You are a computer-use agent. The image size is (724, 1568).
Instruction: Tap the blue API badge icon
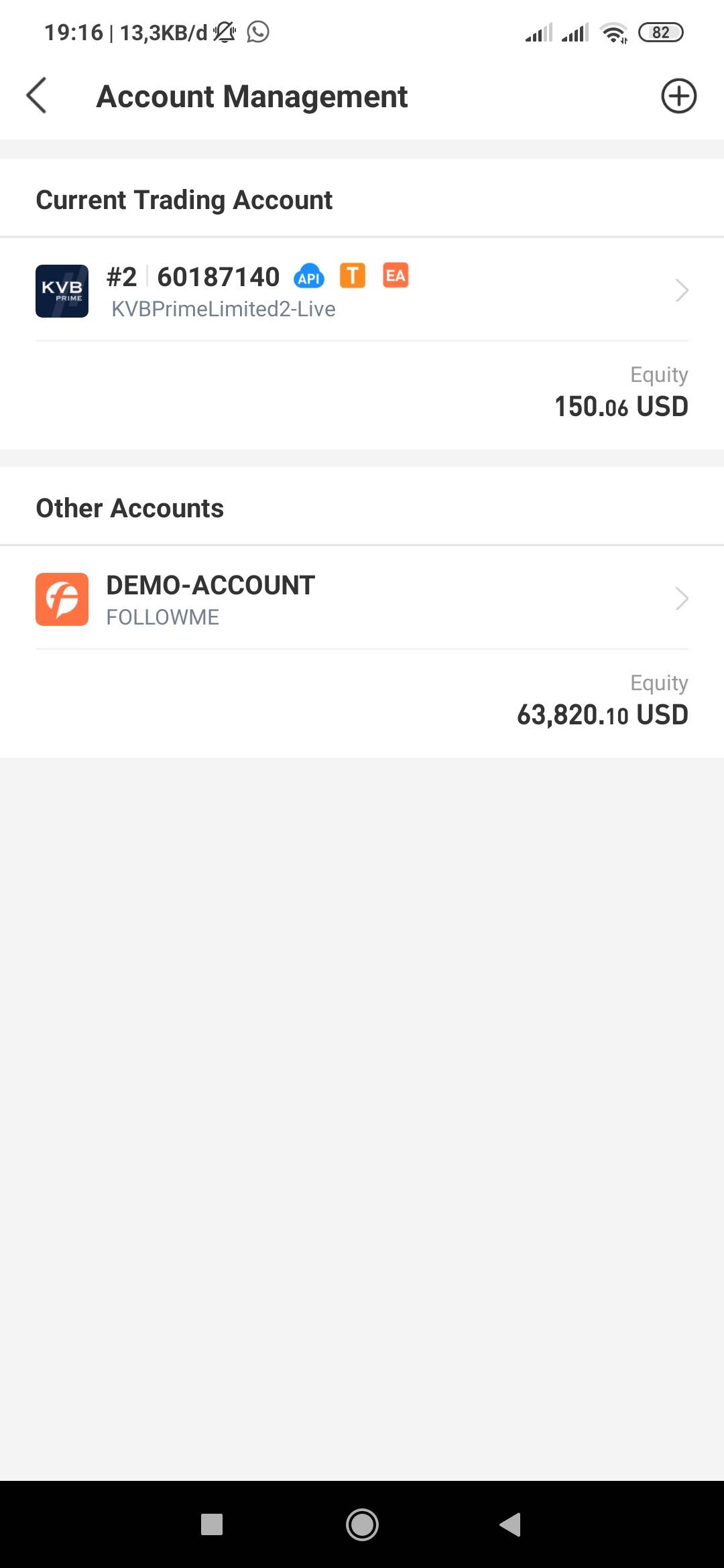click(309, 276)
